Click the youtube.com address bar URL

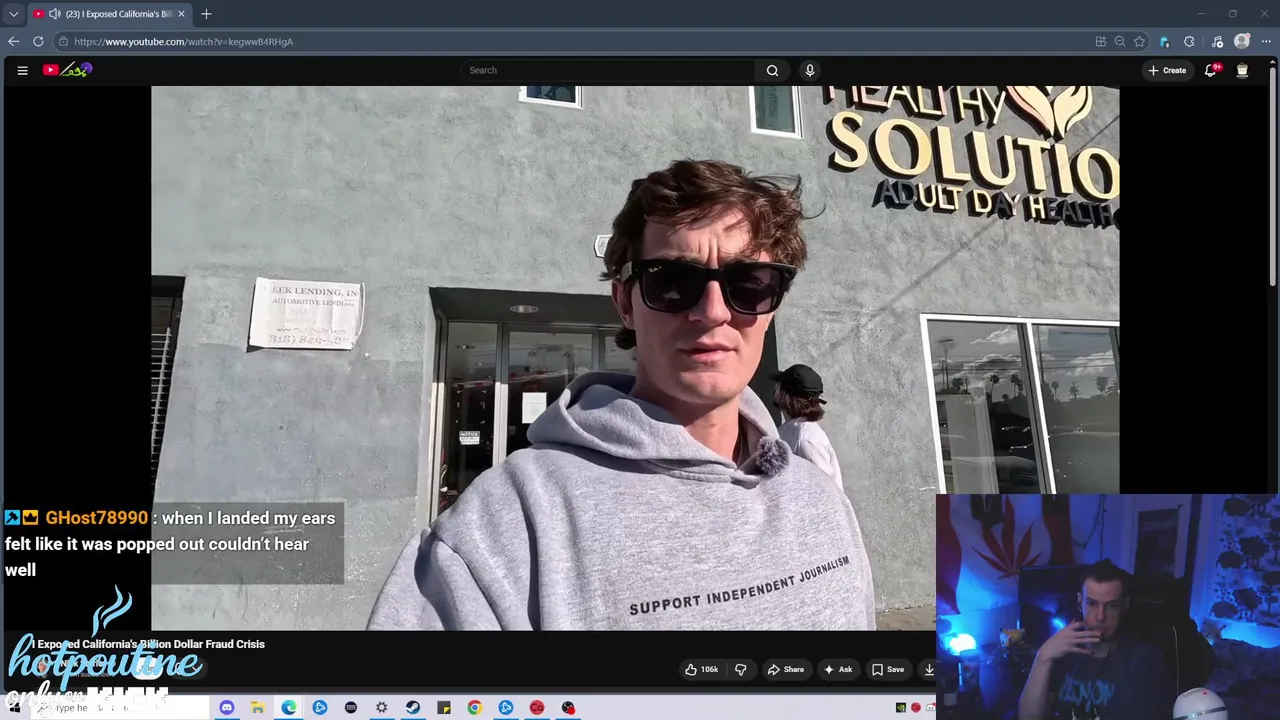tap(183, 42)
